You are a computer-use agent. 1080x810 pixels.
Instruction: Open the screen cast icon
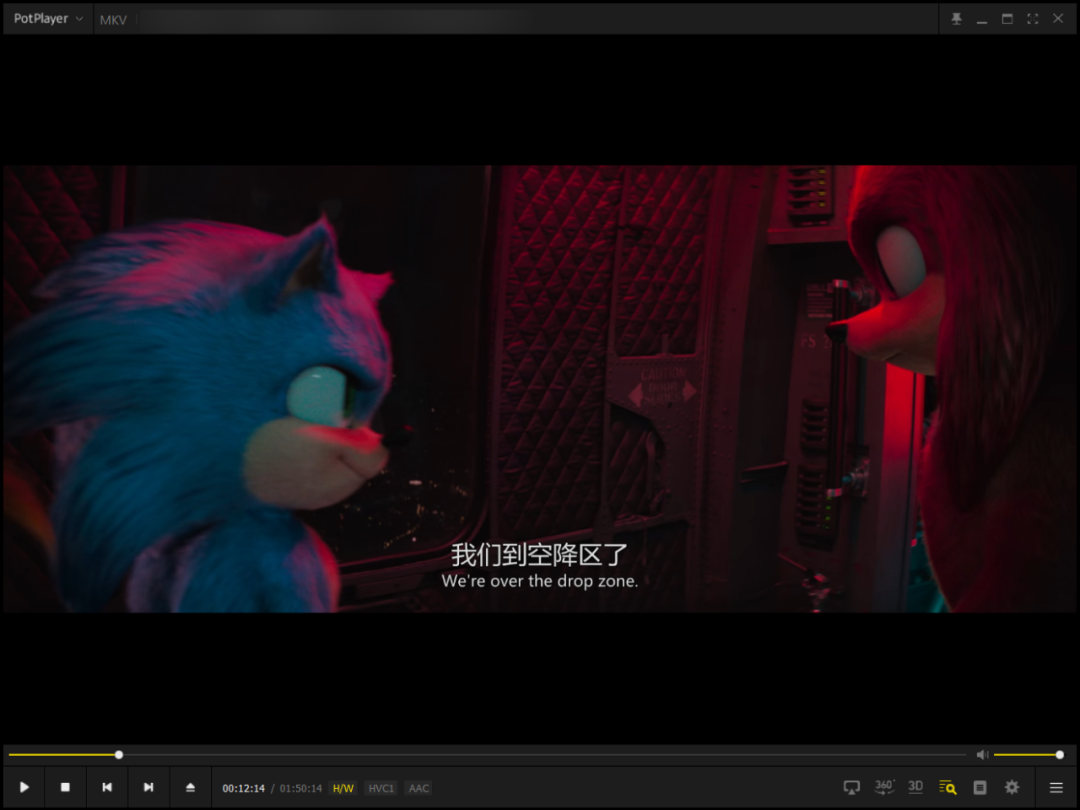[851, 787]
